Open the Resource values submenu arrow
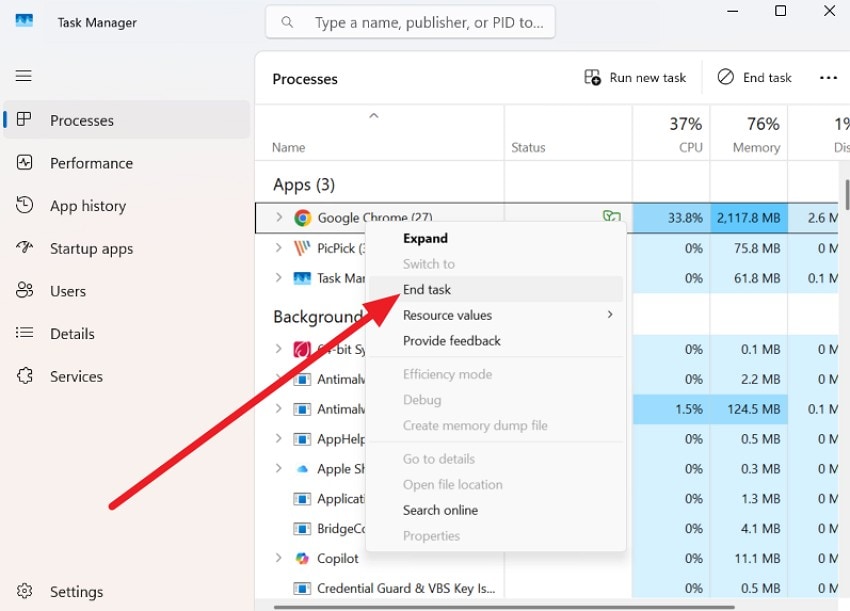This screenshot has width=850, height=611. [x=610, y=314]
